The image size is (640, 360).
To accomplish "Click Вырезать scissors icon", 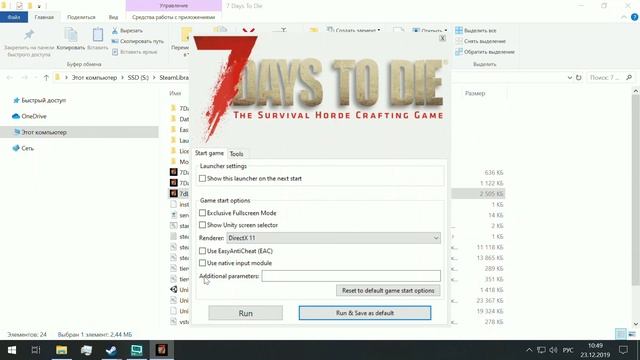I will point(115,31).
